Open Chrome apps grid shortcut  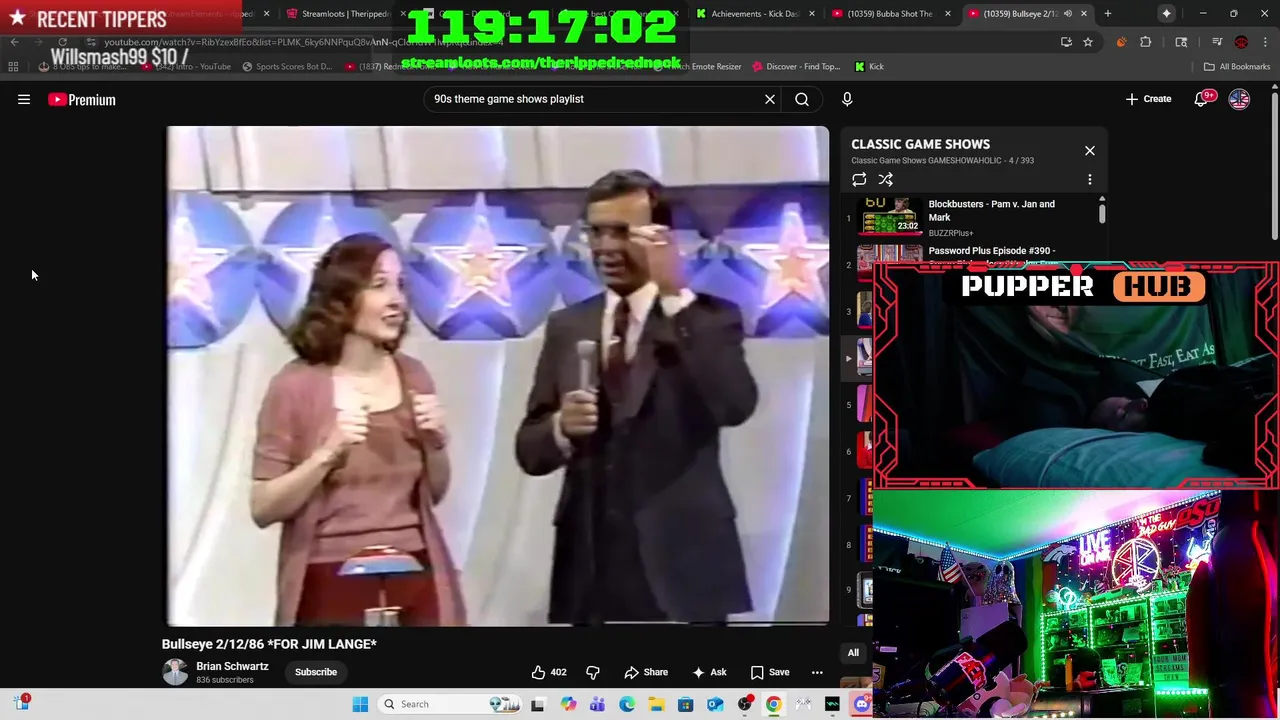click(13, 67)
